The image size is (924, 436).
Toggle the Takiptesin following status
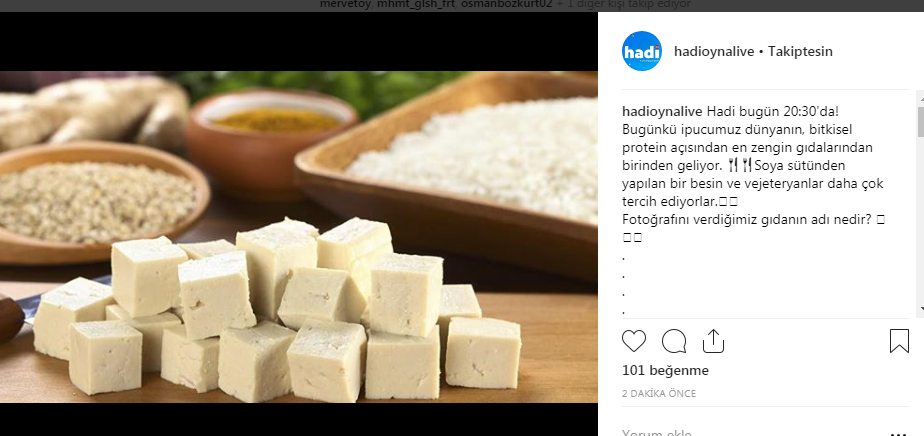coord(800,51)
